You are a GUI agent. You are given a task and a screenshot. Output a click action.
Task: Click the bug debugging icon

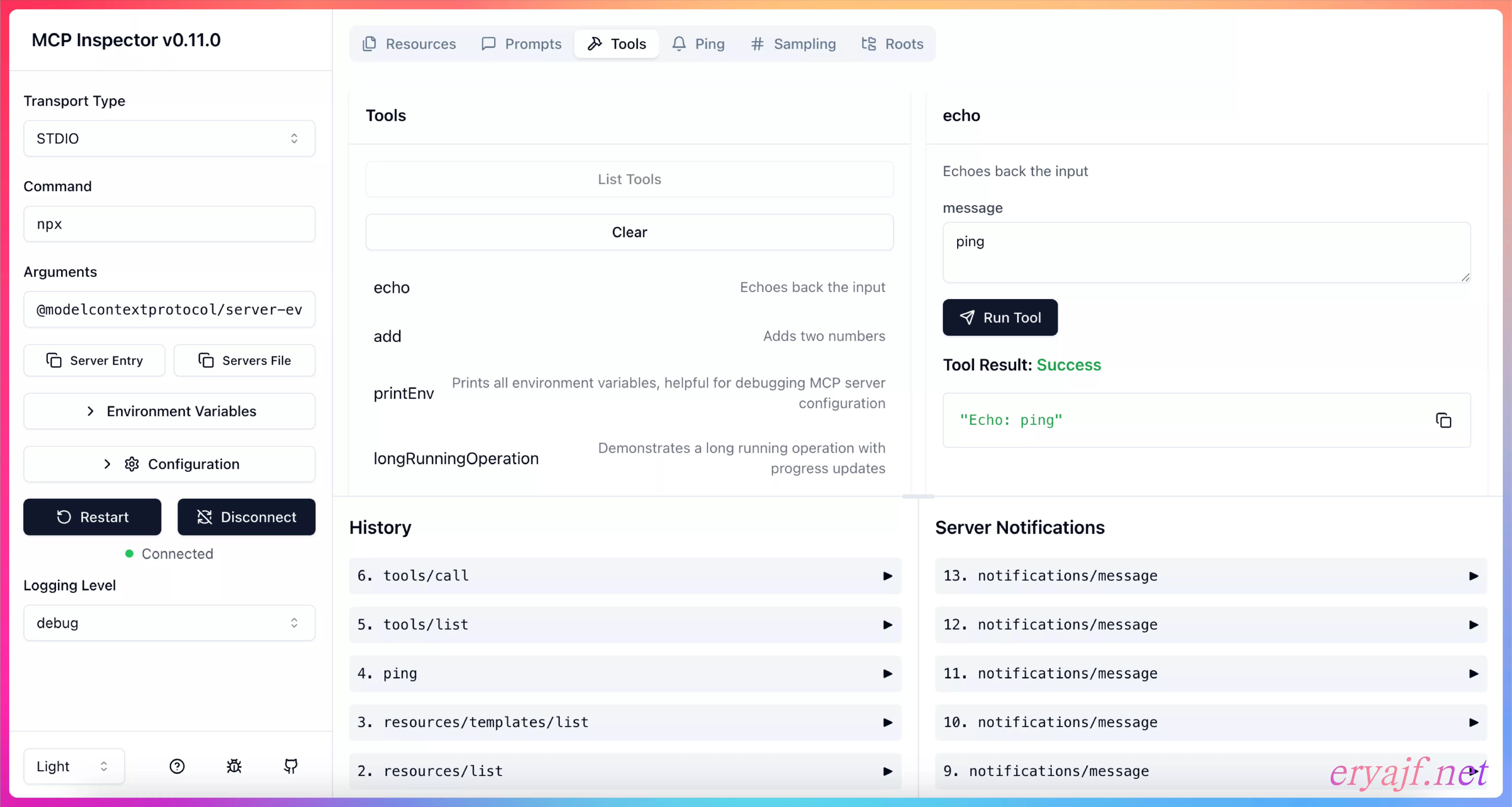(234, 766)
